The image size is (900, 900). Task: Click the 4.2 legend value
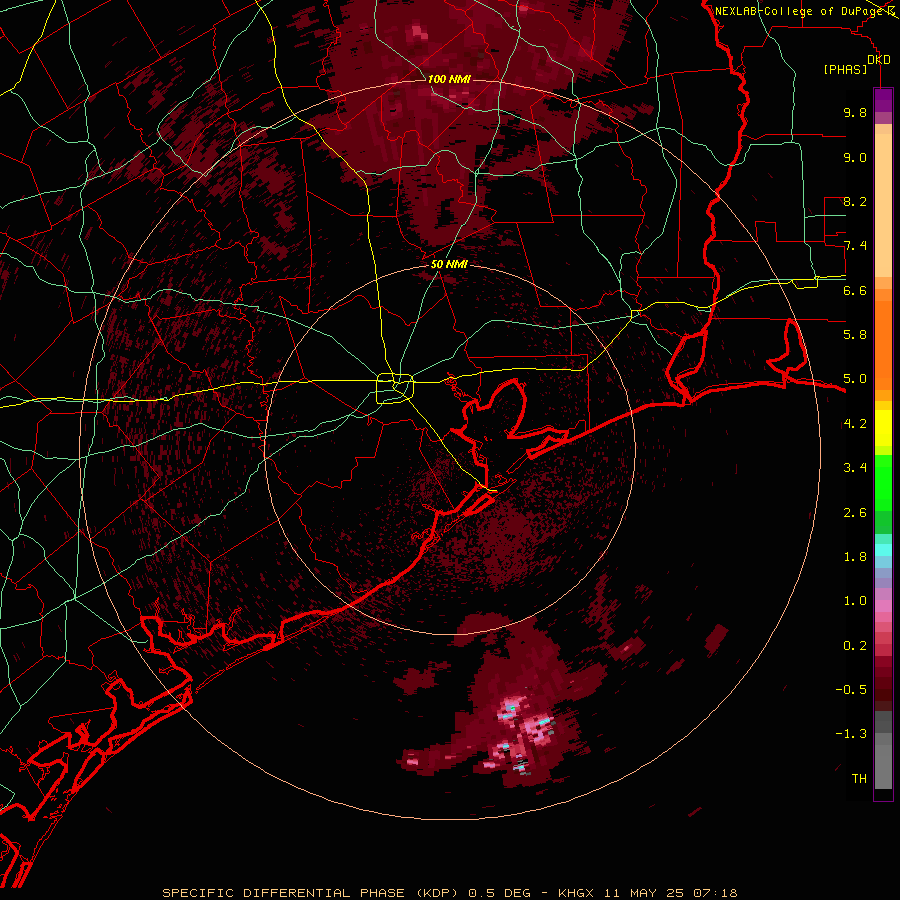[855, 424]
